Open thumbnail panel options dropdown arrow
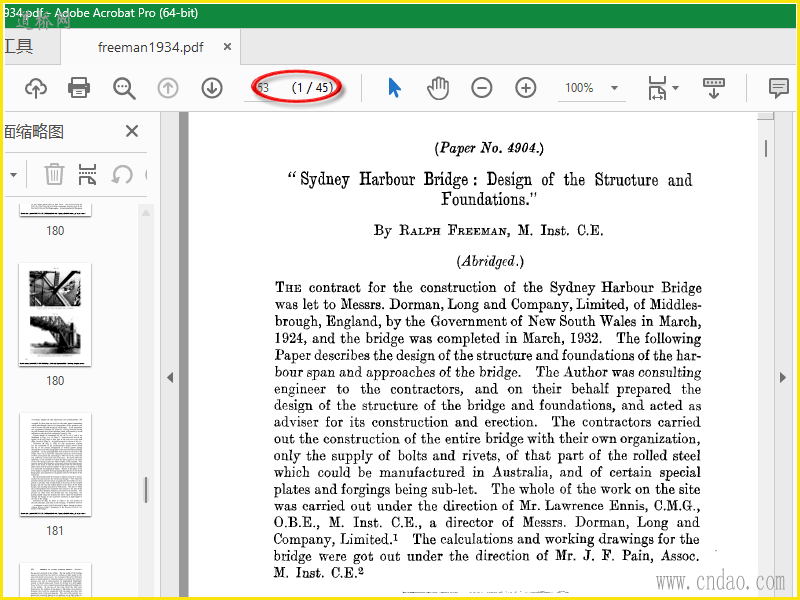 coord(14,175)
